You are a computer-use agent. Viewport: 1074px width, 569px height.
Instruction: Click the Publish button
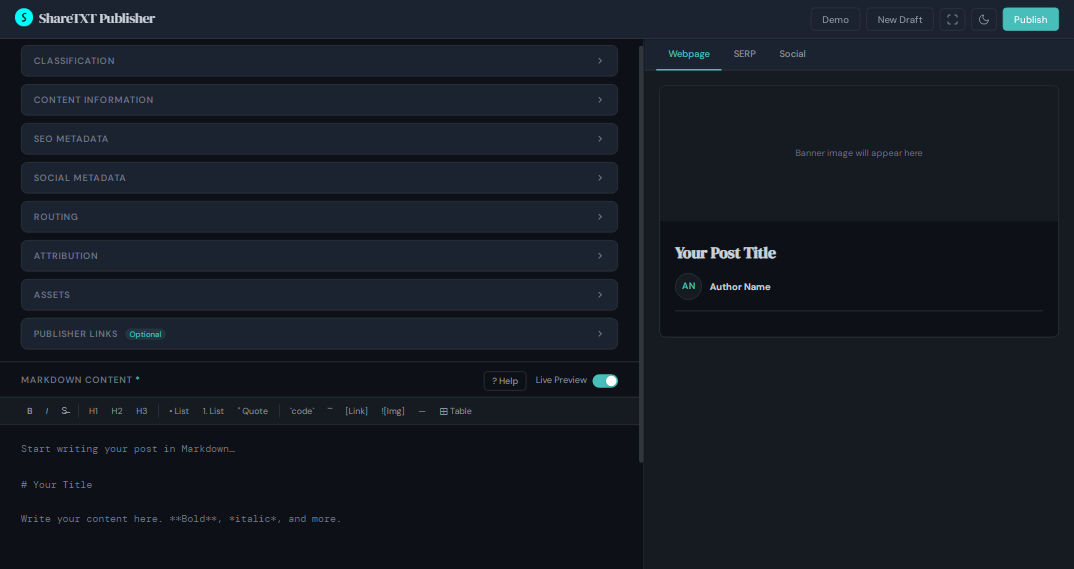click(x=1030, y=19)
